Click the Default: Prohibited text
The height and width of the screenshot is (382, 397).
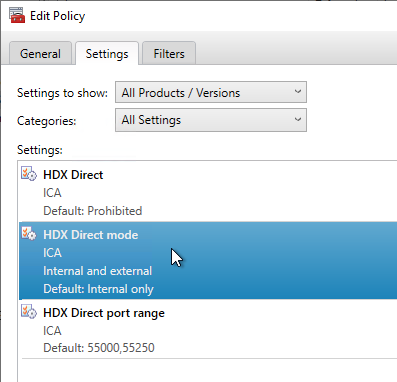[93, 211]
